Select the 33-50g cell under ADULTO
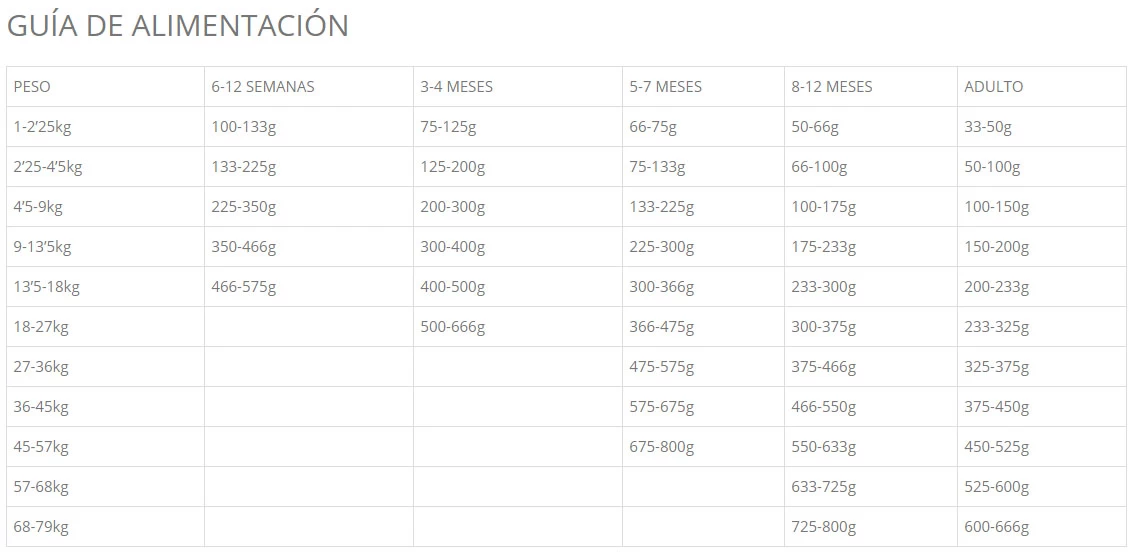The height and width of the screenshot is (557, 1136). coord(988,127)
